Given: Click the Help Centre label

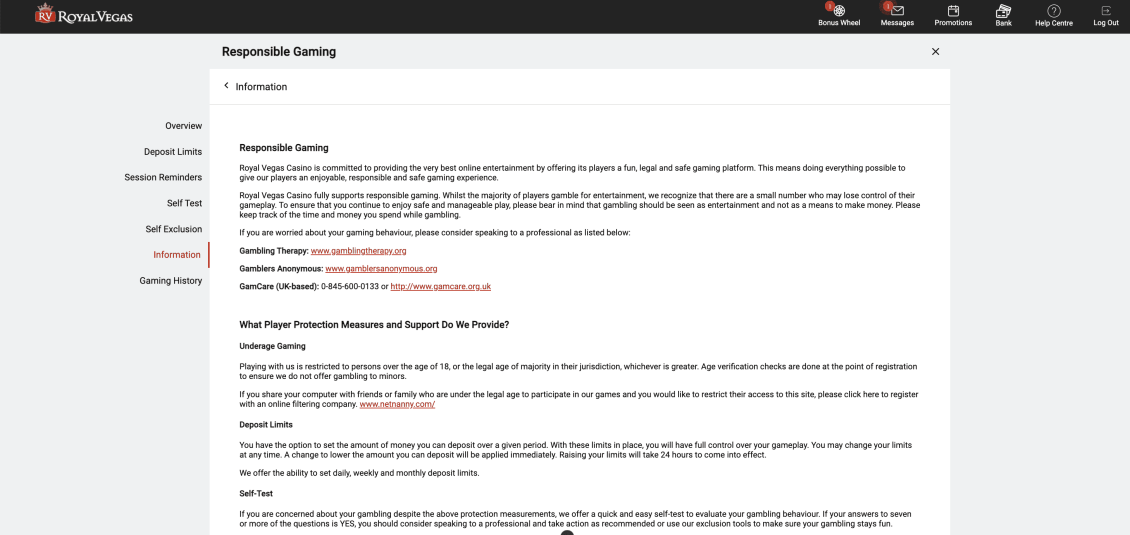Looking at the screenshot, I should [x=1054, y=23].
